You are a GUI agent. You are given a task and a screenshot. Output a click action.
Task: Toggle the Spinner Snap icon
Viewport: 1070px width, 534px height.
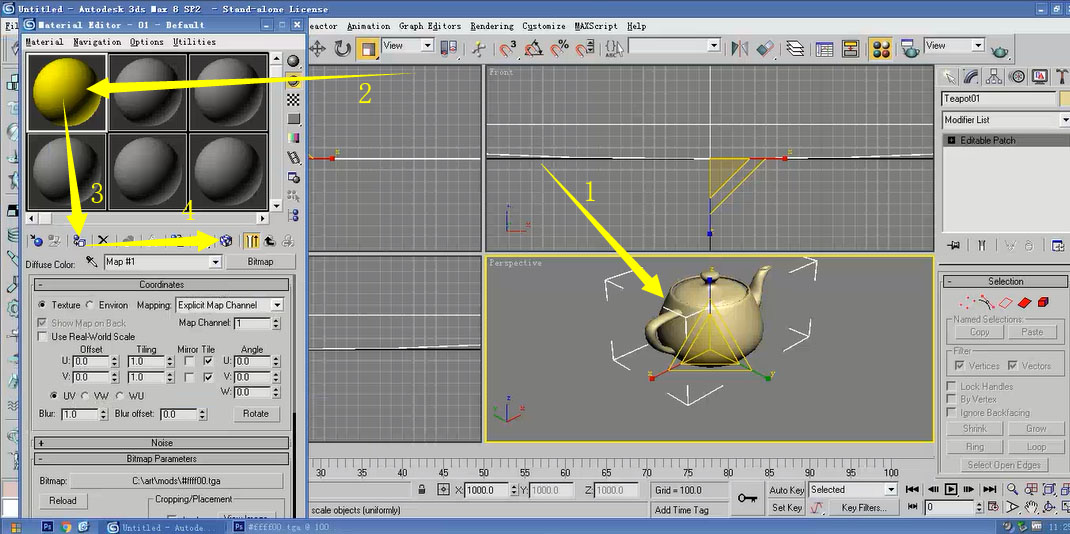[585, 48]
